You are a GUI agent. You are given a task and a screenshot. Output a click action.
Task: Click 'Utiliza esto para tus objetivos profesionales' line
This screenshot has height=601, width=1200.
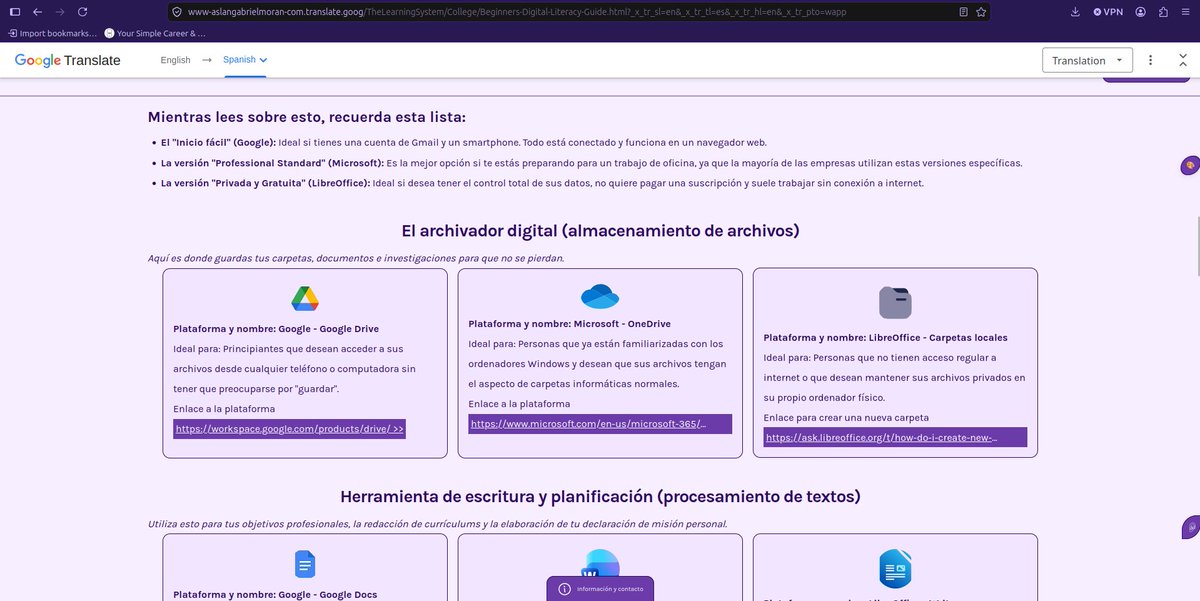[x=438, y=523]
